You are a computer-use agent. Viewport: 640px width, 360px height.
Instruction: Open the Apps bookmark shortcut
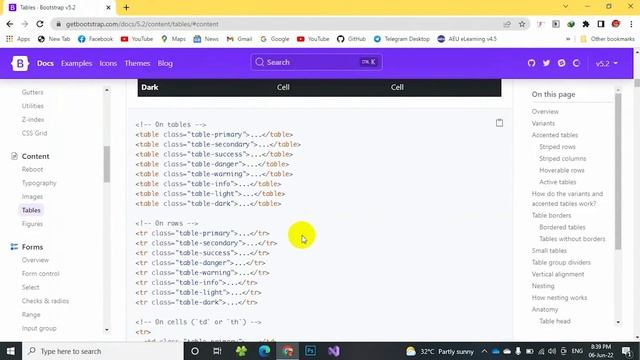18,39
